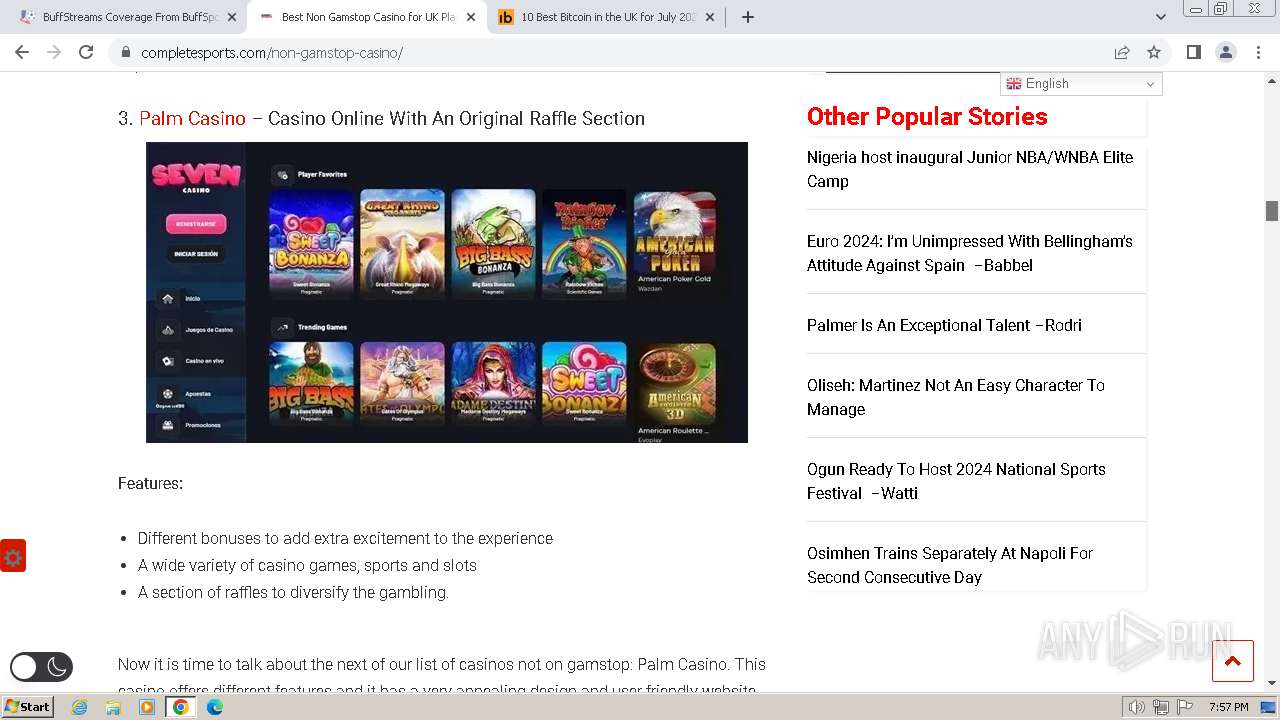Open Windows Media Player from taskbar
Image resolution: width=1280 pixels, height=720 pixels.
click(x=147, y=707)
